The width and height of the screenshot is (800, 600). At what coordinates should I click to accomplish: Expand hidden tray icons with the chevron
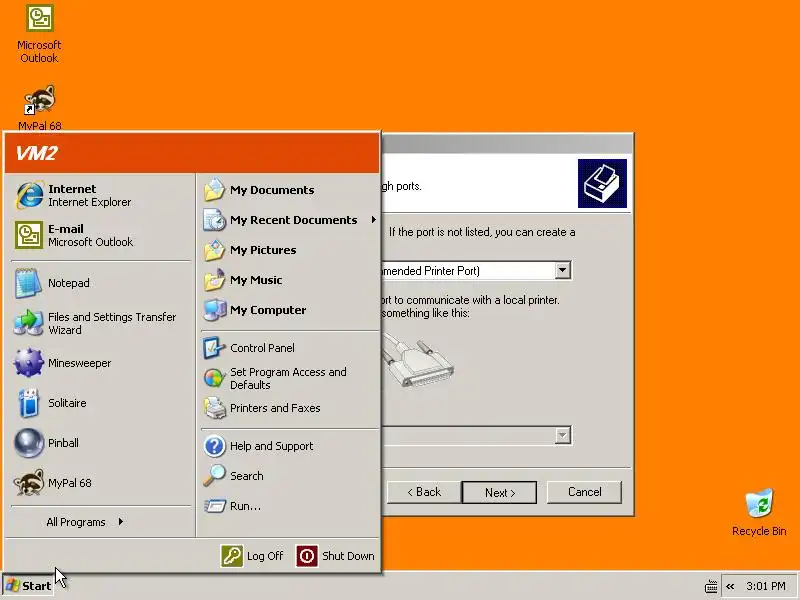click(x=730, y=586)
